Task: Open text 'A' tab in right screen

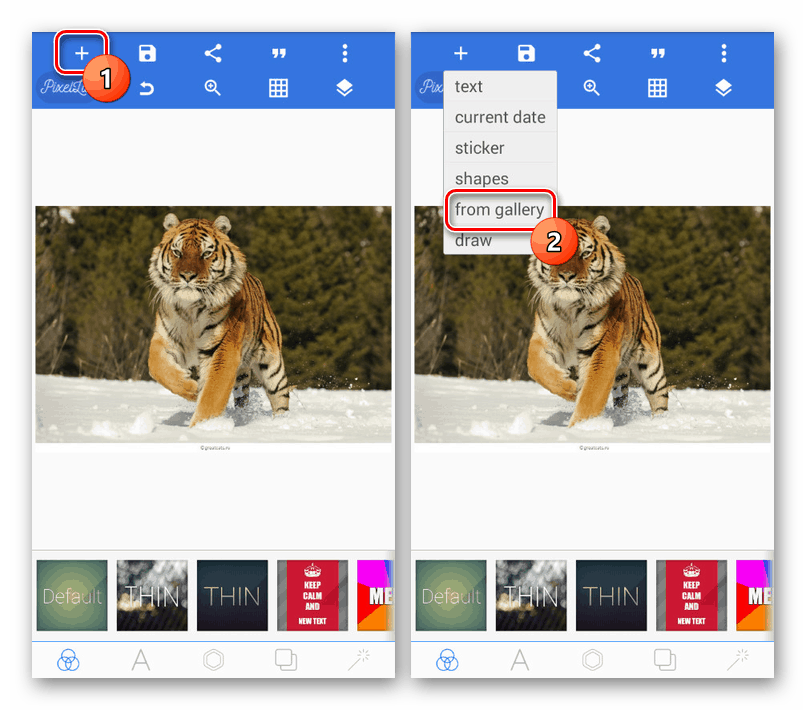Action: (520, 660)
